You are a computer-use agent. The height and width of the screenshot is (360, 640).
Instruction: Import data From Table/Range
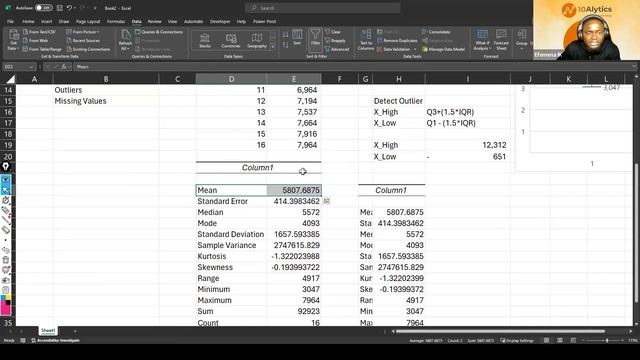coord(42,49)
